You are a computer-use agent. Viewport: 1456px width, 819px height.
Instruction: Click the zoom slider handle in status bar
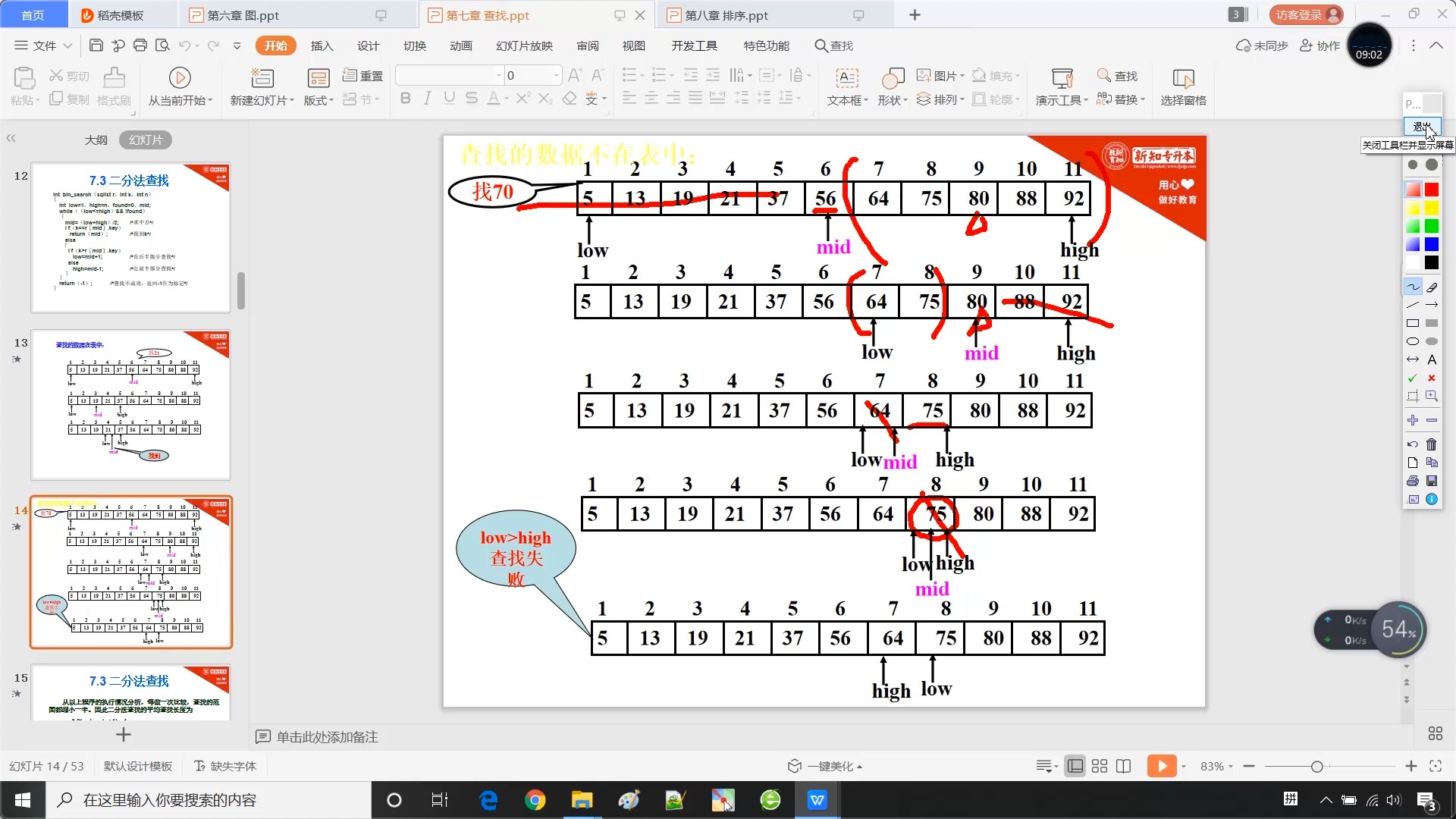click(x=1317, y=767)
